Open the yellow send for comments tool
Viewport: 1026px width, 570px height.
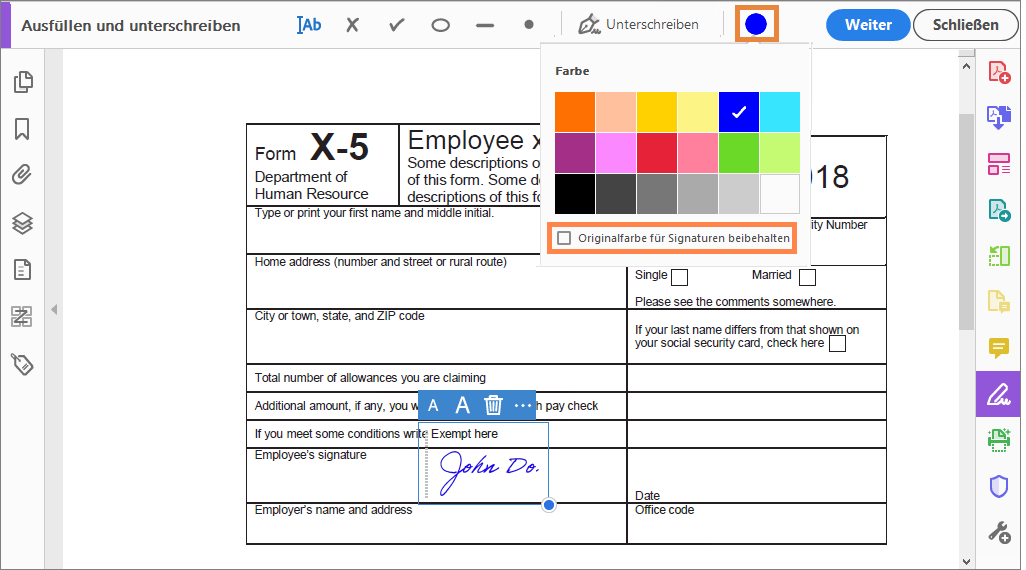pyautogui.click(x=999, y=302)
